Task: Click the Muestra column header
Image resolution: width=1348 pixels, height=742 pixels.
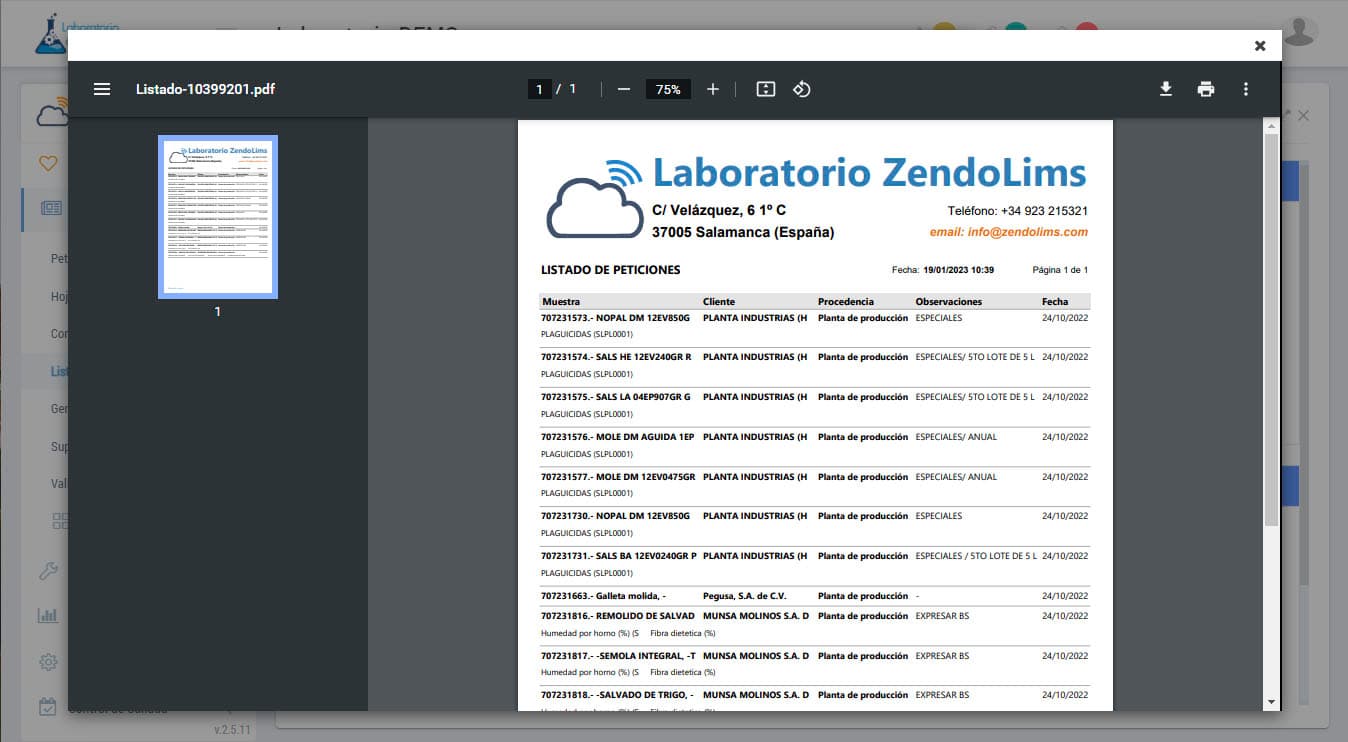Action: (561, 301)
